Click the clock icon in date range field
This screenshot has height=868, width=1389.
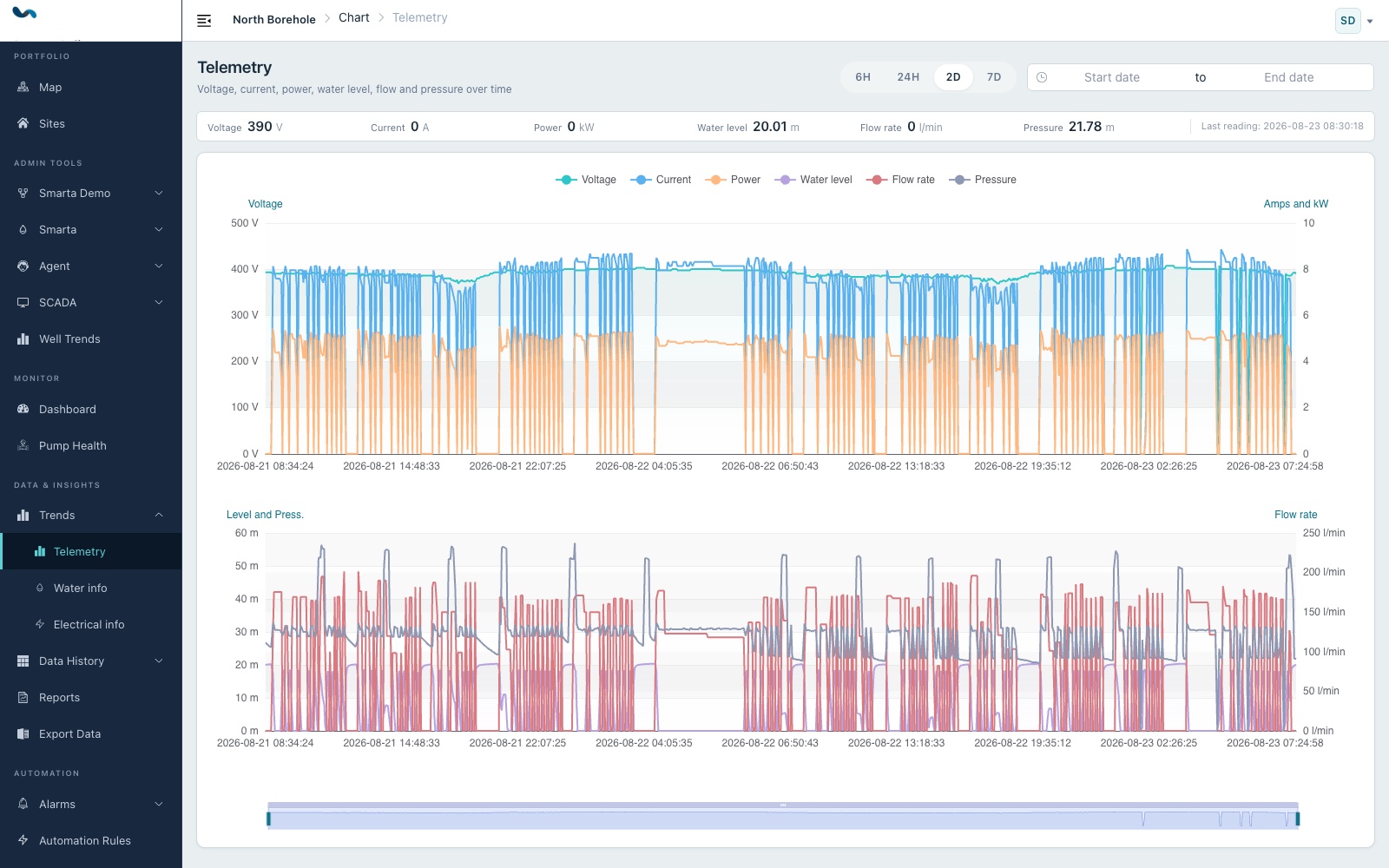(x=1042, y=77)
